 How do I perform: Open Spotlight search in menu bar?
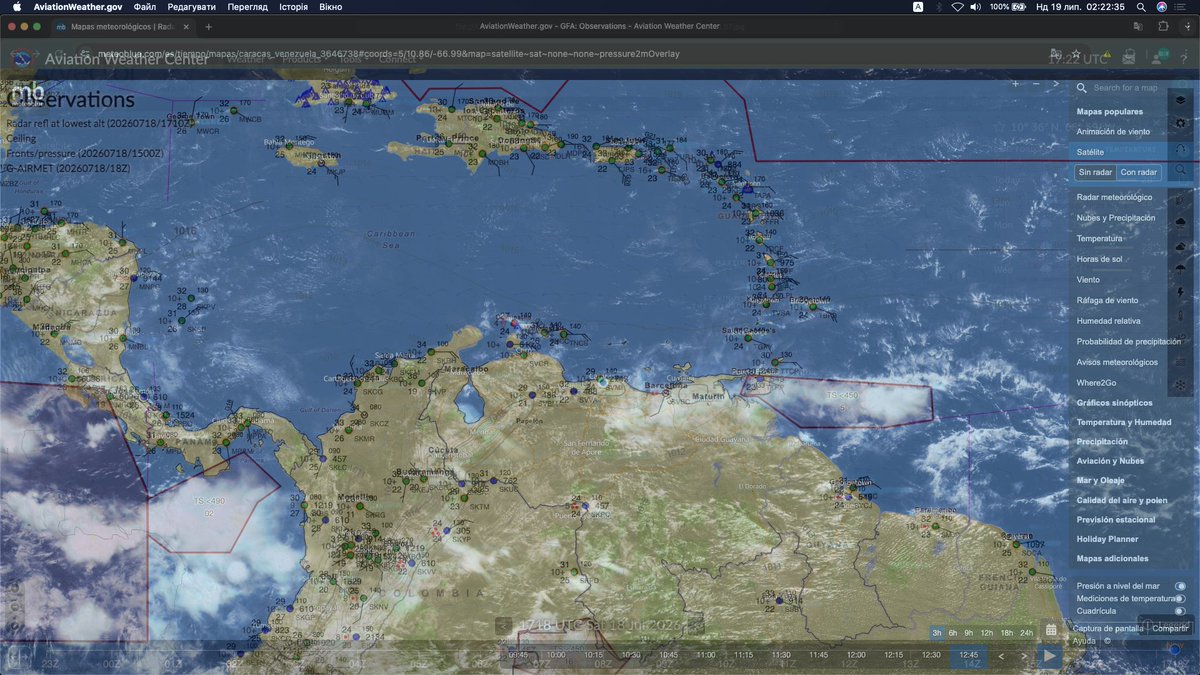(x=1141, y=7)
